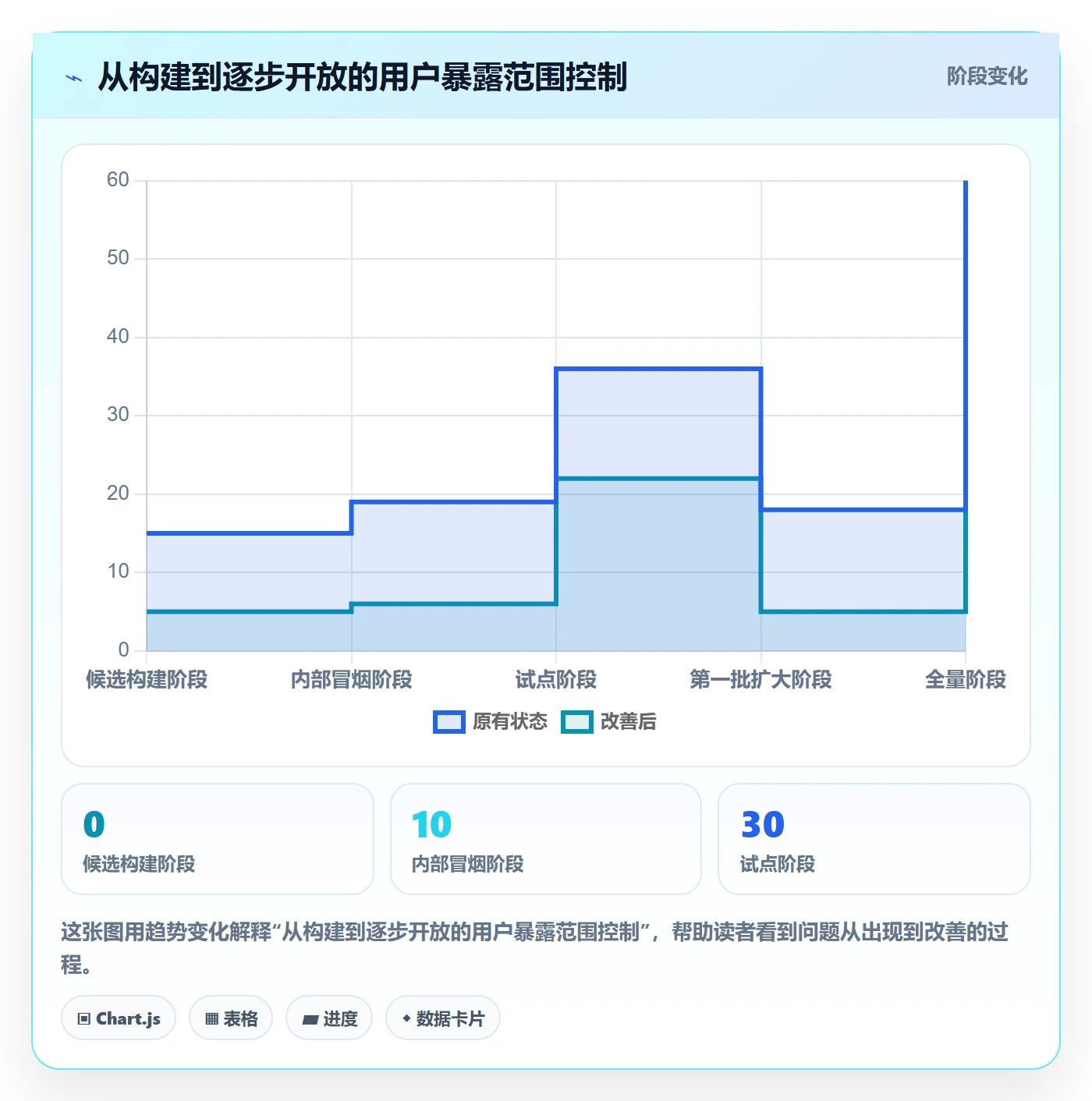
Task: Click the value 30 in third card
Action: (x=763, y=824)
